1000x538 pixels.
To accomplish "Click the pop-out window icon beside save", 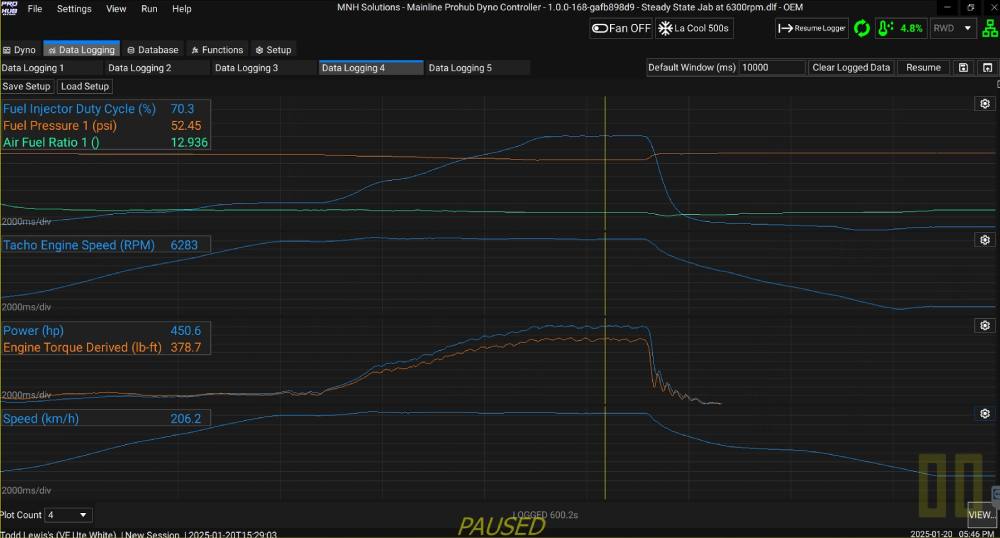I will [x=987, y=68].
